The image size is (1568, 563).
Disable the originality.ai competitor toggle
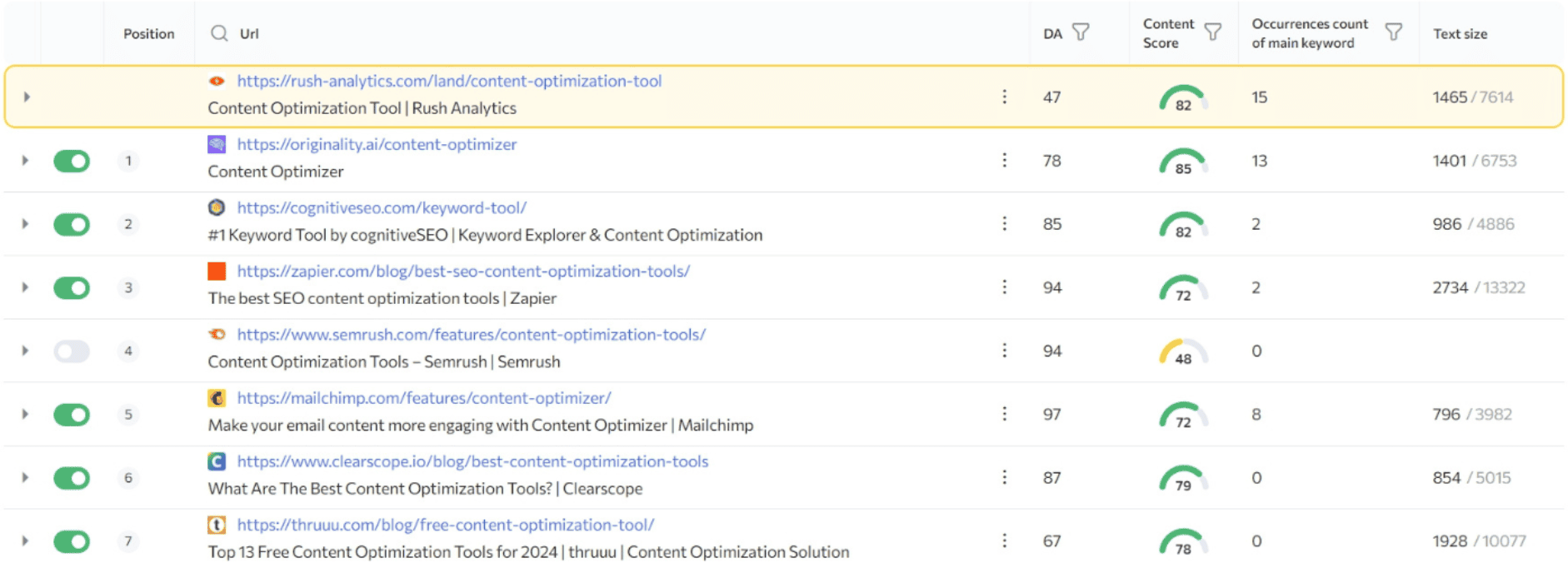coord(72,161)
